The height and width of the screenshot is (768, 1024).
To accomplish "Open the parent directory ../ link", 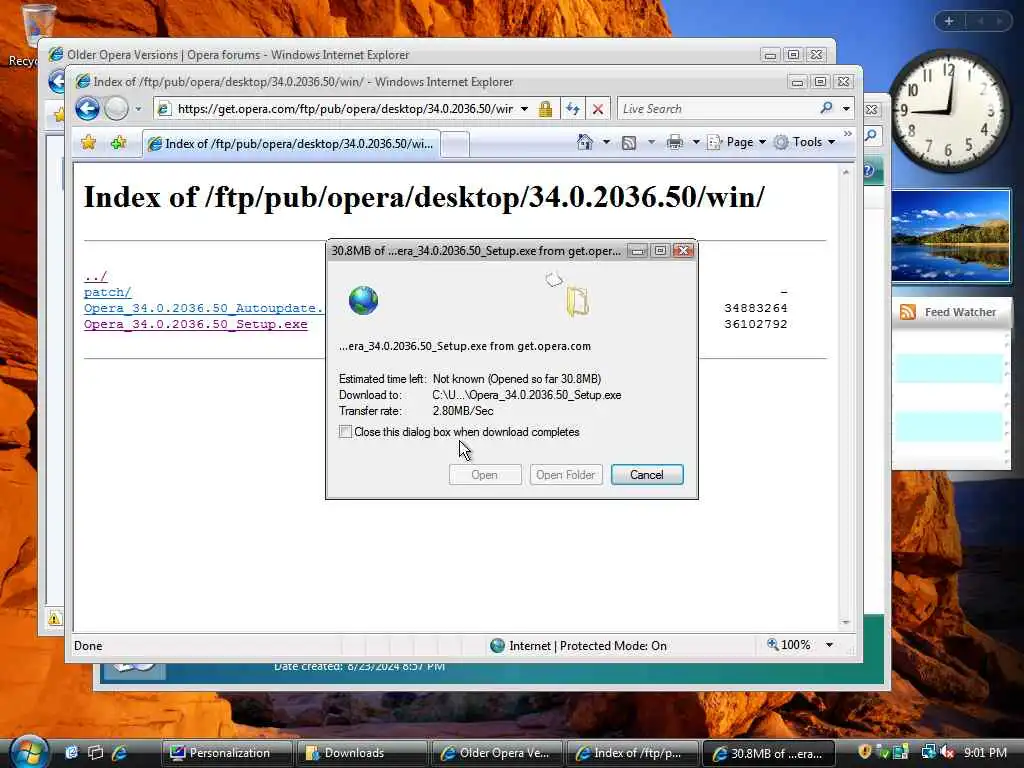I will (x=95, y=276).
